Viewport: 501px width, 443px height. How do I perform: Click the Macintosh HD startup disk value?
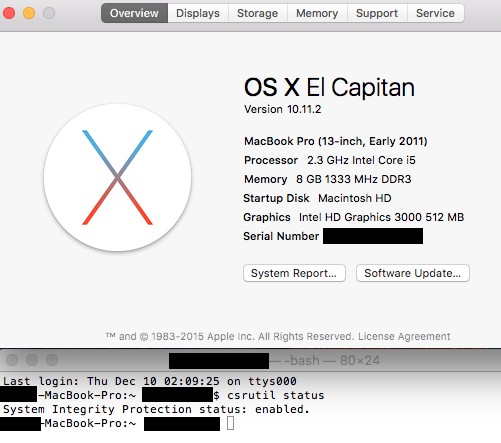(355, 198)
